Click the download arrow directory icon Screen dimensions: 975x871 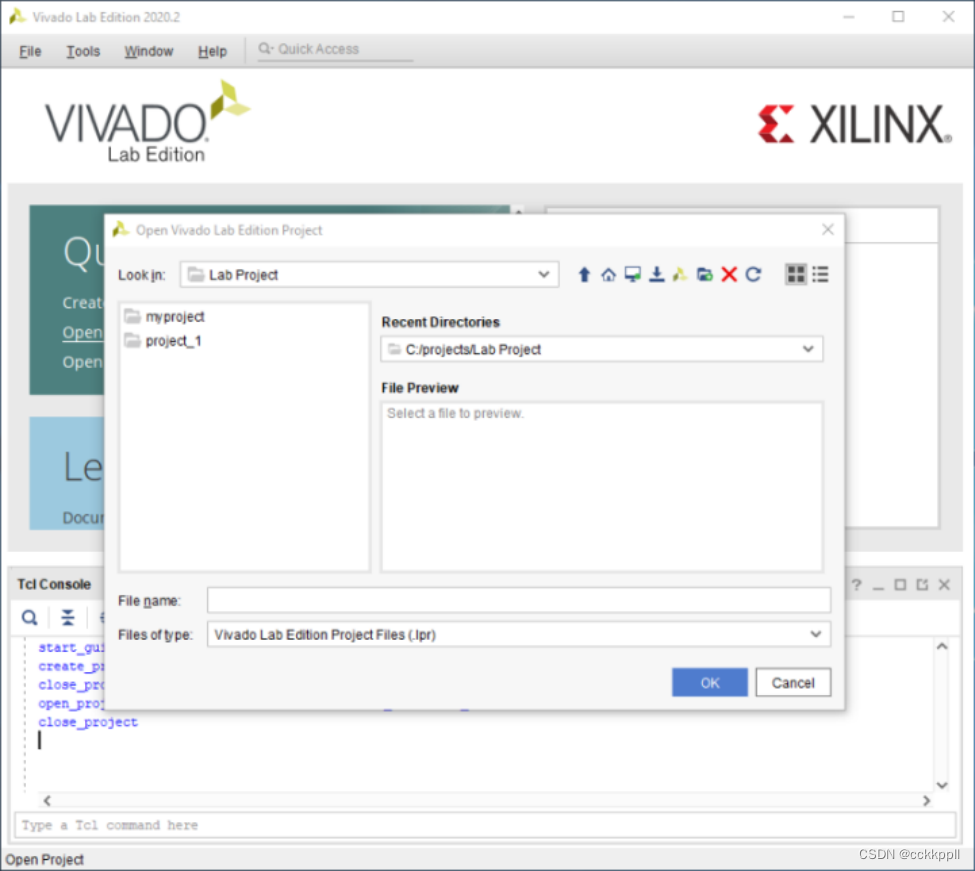[x=657, y=274]
